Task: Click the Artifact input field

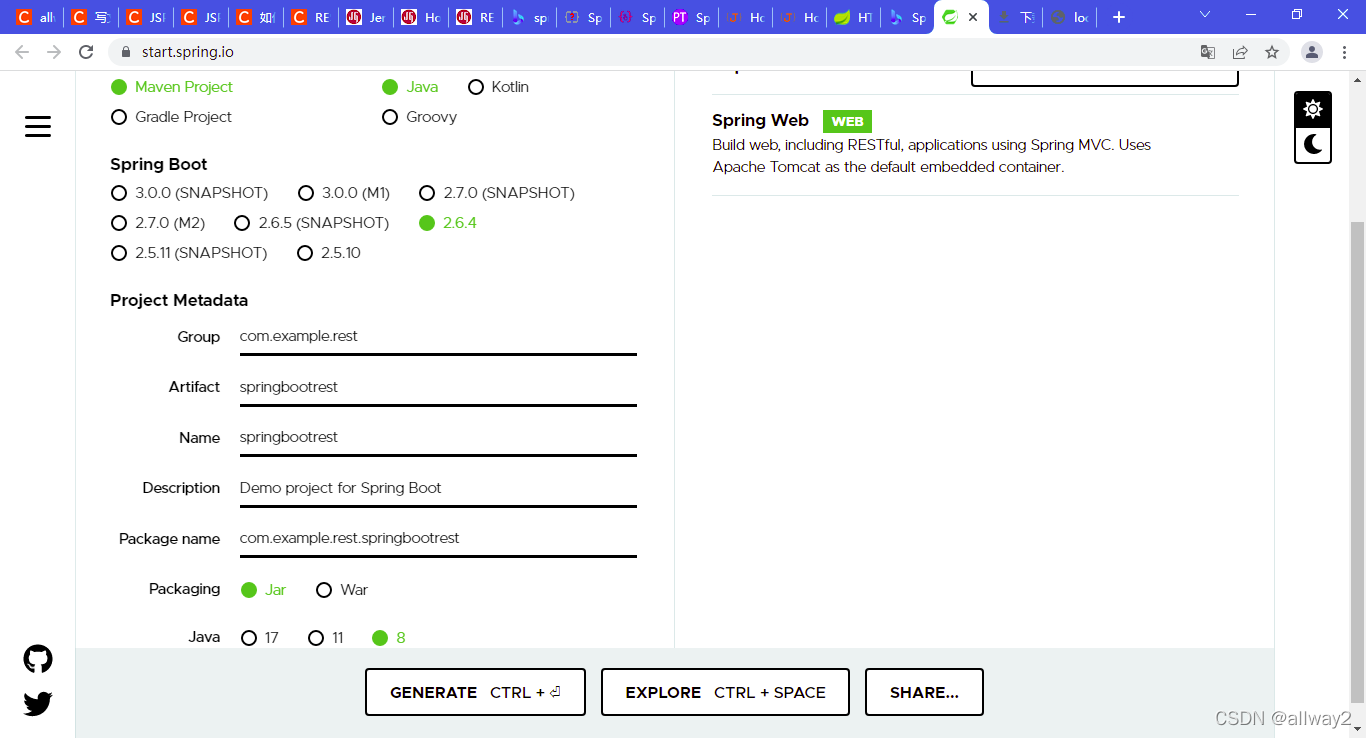Action: (x=438, y=387)
